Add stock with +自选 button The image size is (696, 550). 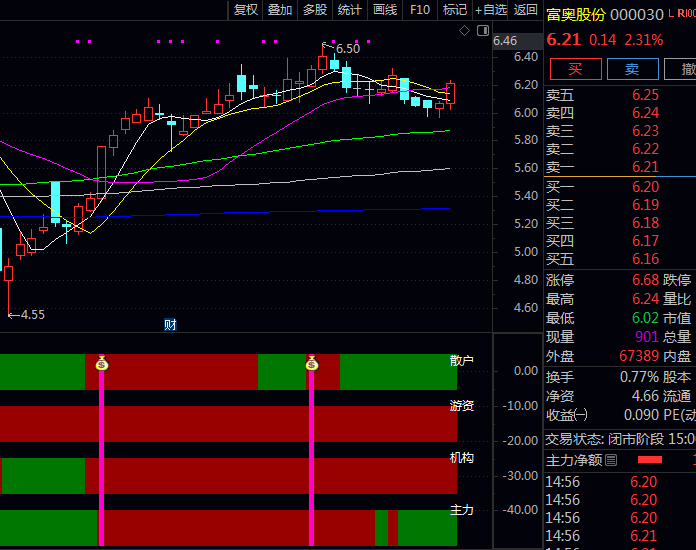pos(491,10)
